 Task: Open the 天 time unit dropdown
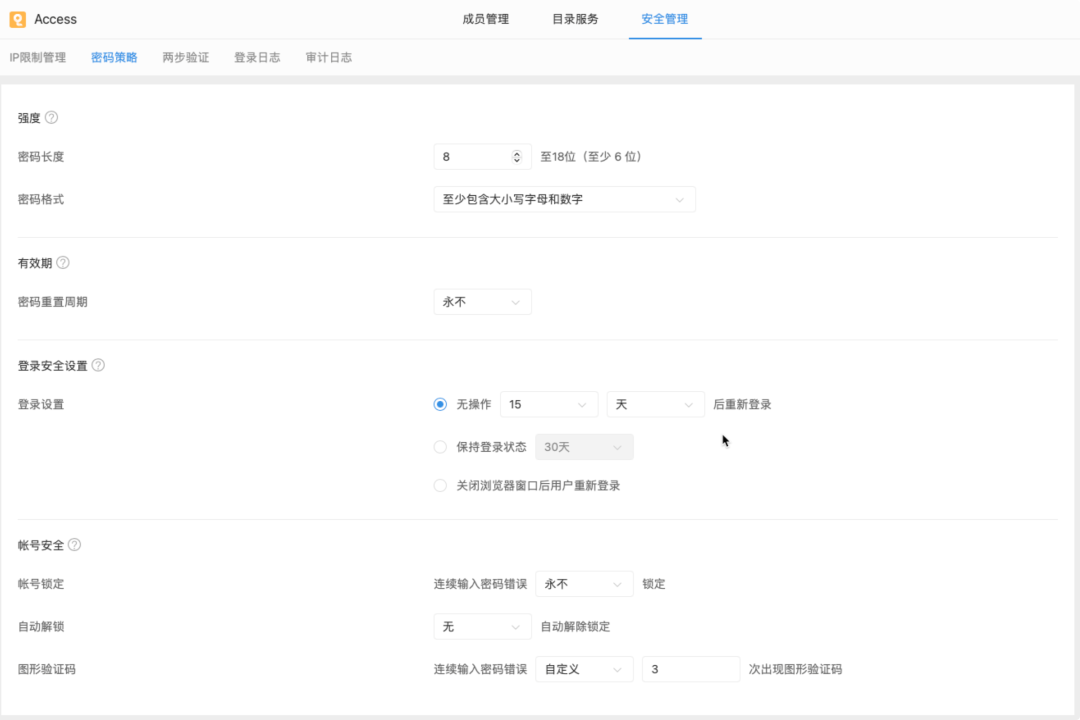pos(655,404)
